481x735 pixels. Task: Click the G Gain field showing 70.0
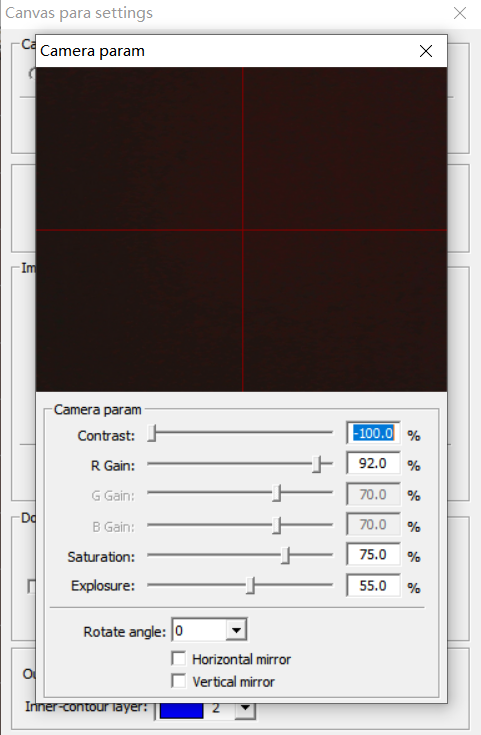tap(373, 495)
